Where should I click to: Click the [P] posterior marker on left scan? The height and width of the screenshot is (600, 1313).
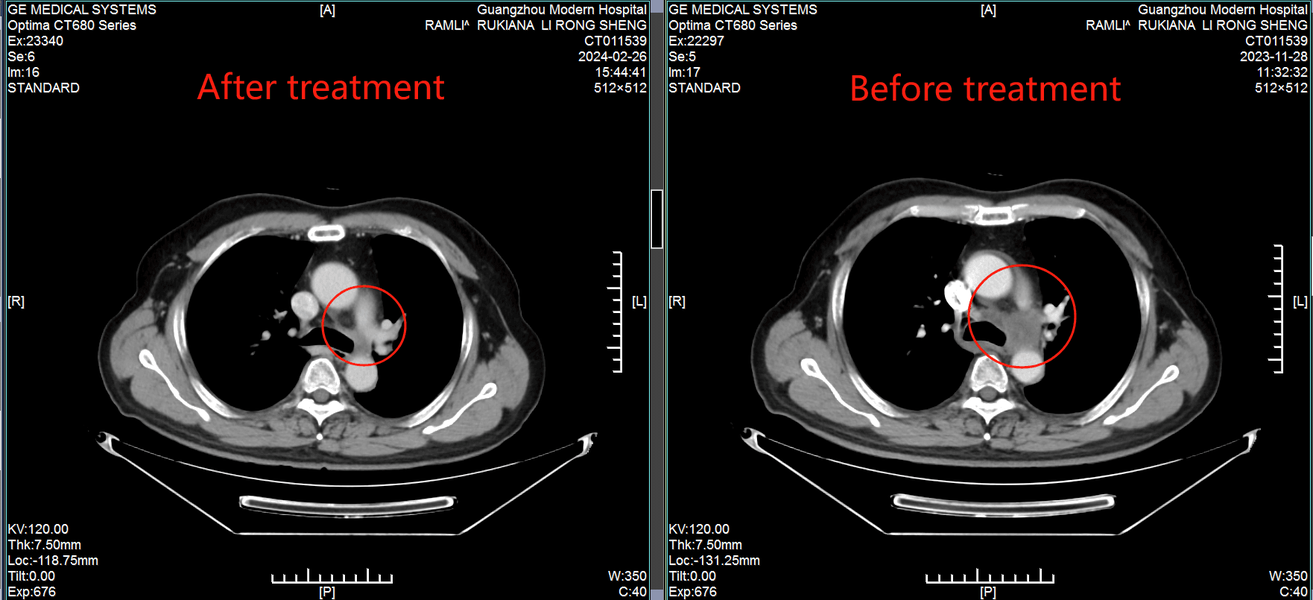pos(327,592)
